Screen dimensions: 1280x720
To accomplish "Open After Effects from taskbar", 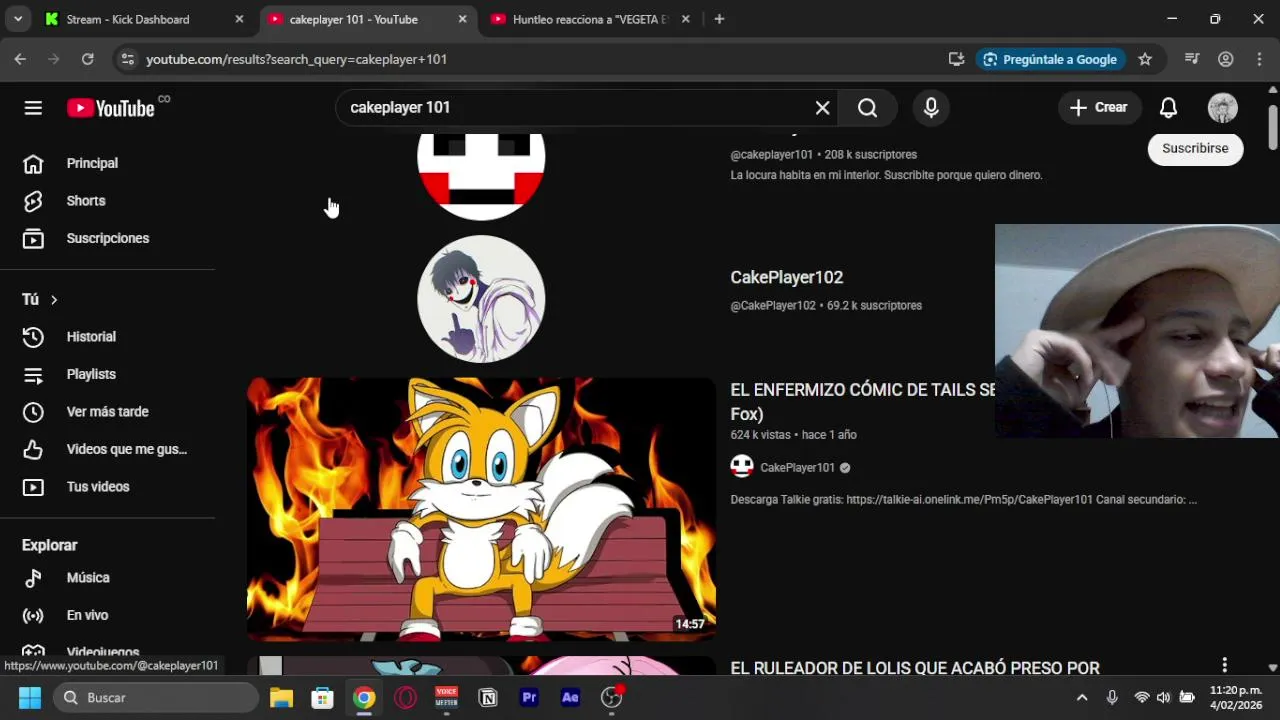I will point(570,697).
